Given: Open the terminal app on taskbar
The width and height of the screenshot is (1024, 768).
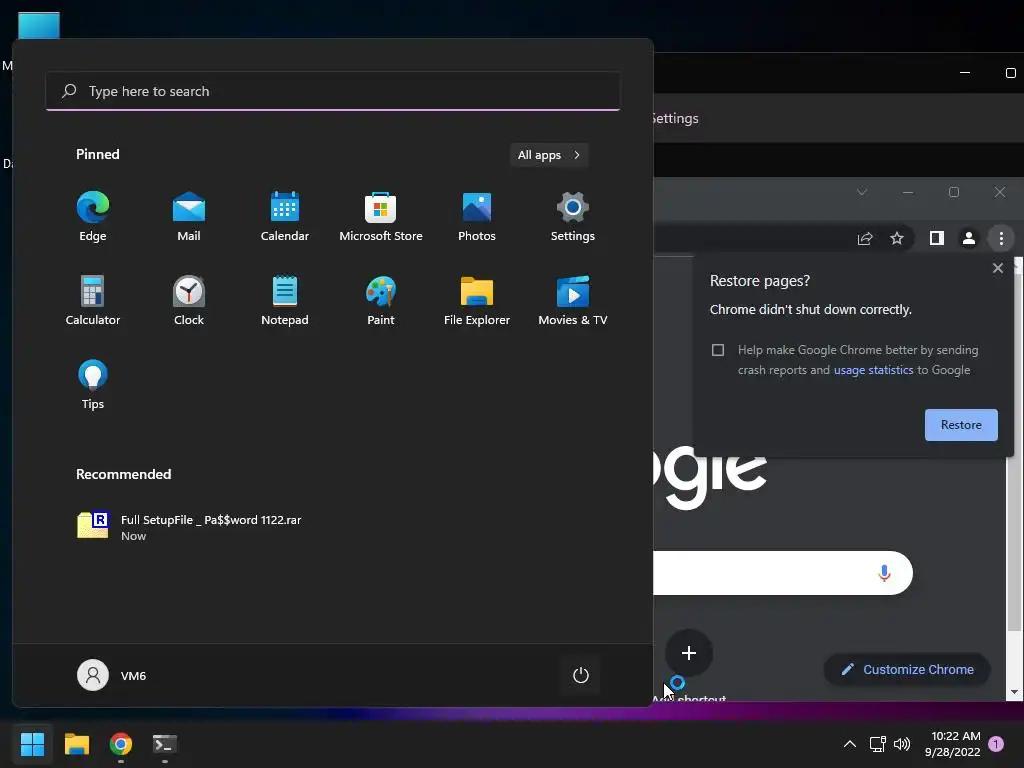Looking at the screenshot, I should coord(165,744).
